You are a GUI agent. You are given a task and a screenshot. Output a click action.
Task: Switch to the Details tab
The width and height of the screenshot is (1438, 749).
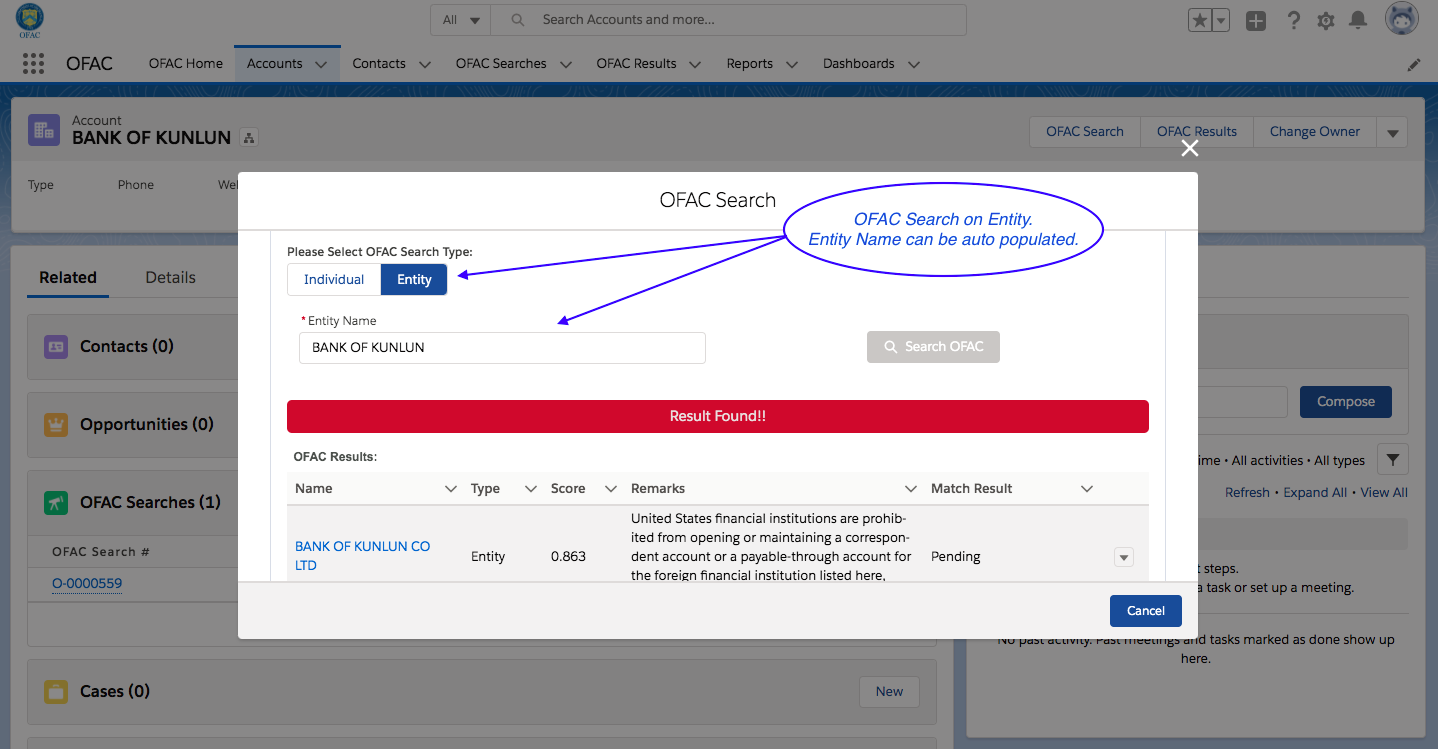click(x=170, y=277)
